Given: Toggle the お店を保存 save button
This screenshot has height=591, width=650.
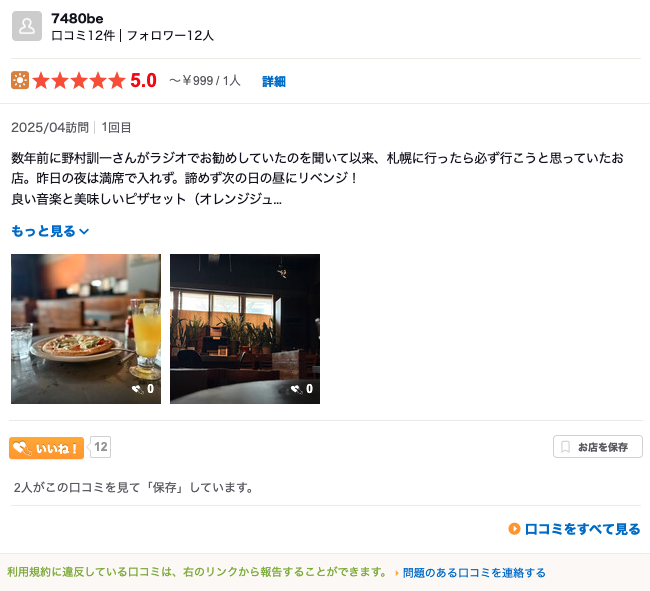Looking at the screenshot, I should [598, 447].
